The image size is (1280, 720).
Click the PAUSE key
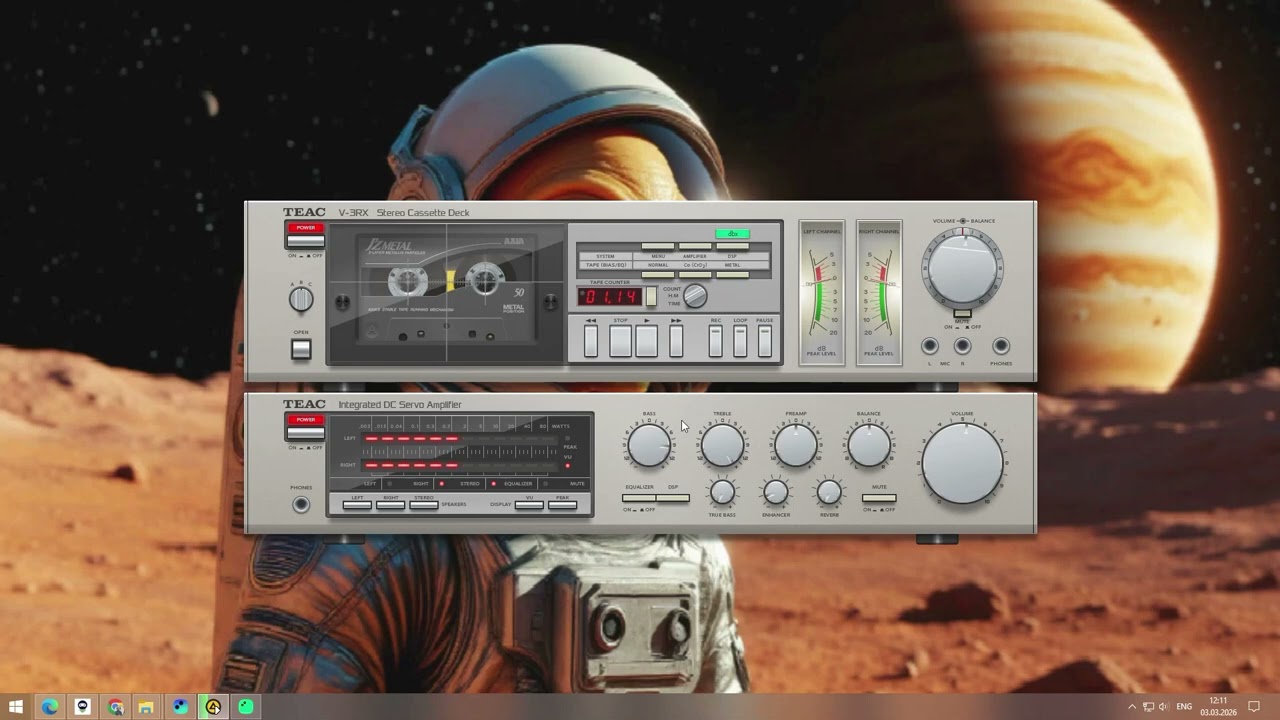pos(765,341)
